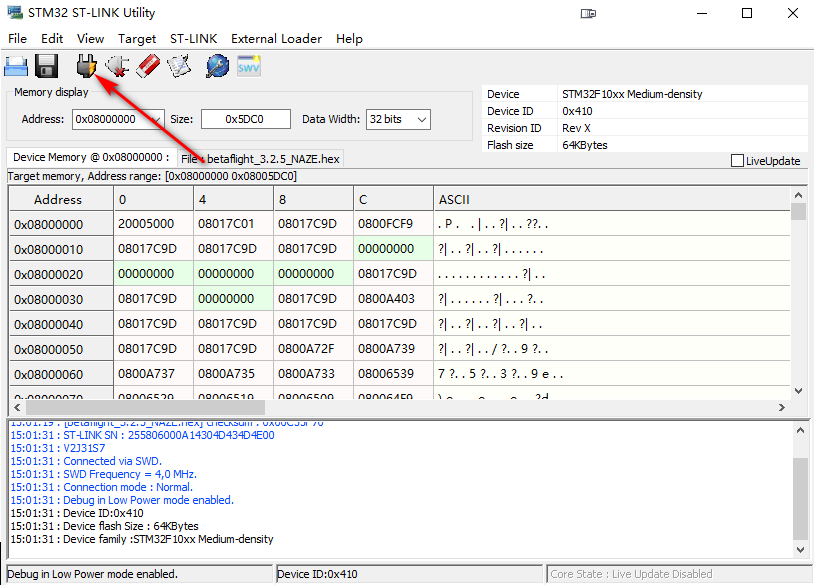Viewport: 814px width, 585px height.
Task: Open the SWV viewer icon
Action: 248,67
